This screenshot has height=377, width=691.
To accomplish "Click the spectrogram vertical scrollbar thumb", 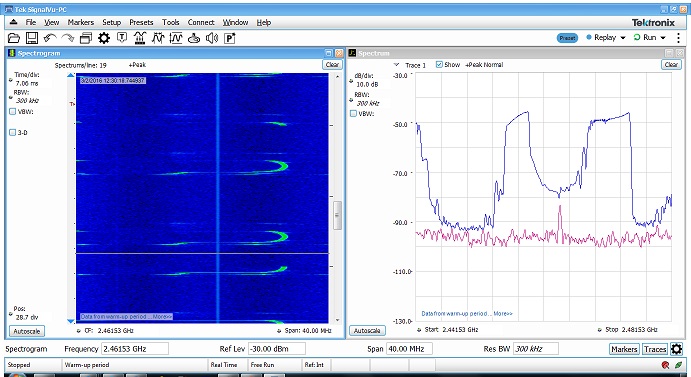I will (337, 215).
